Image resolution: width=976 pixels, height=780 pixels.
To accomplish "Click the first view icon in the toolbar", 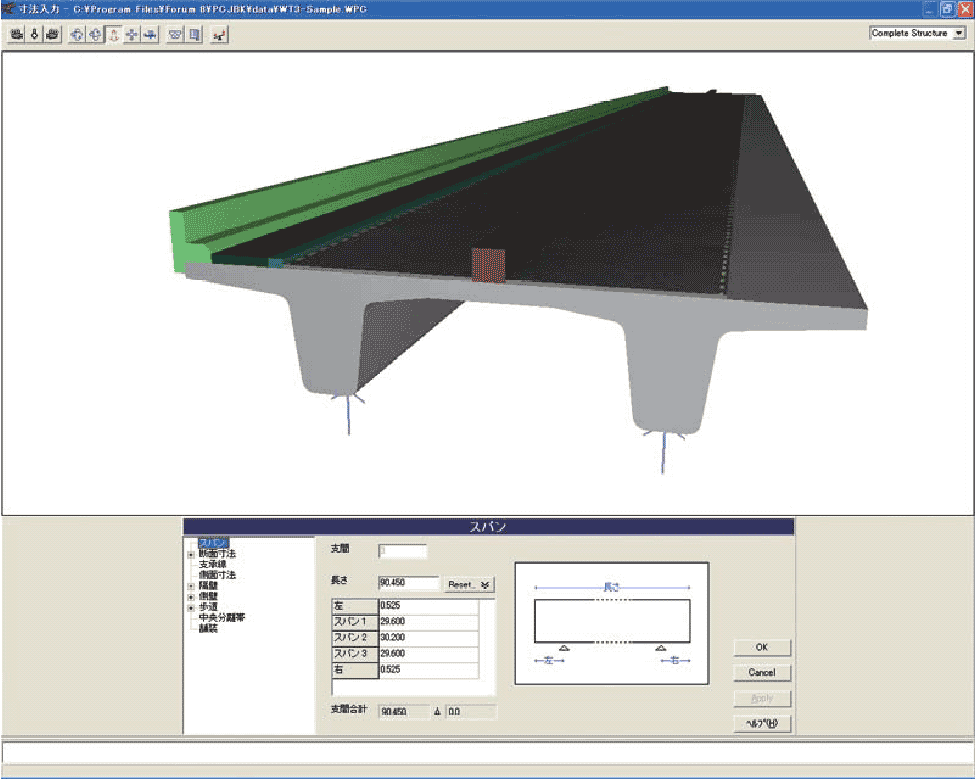I will tap(17, 35).
